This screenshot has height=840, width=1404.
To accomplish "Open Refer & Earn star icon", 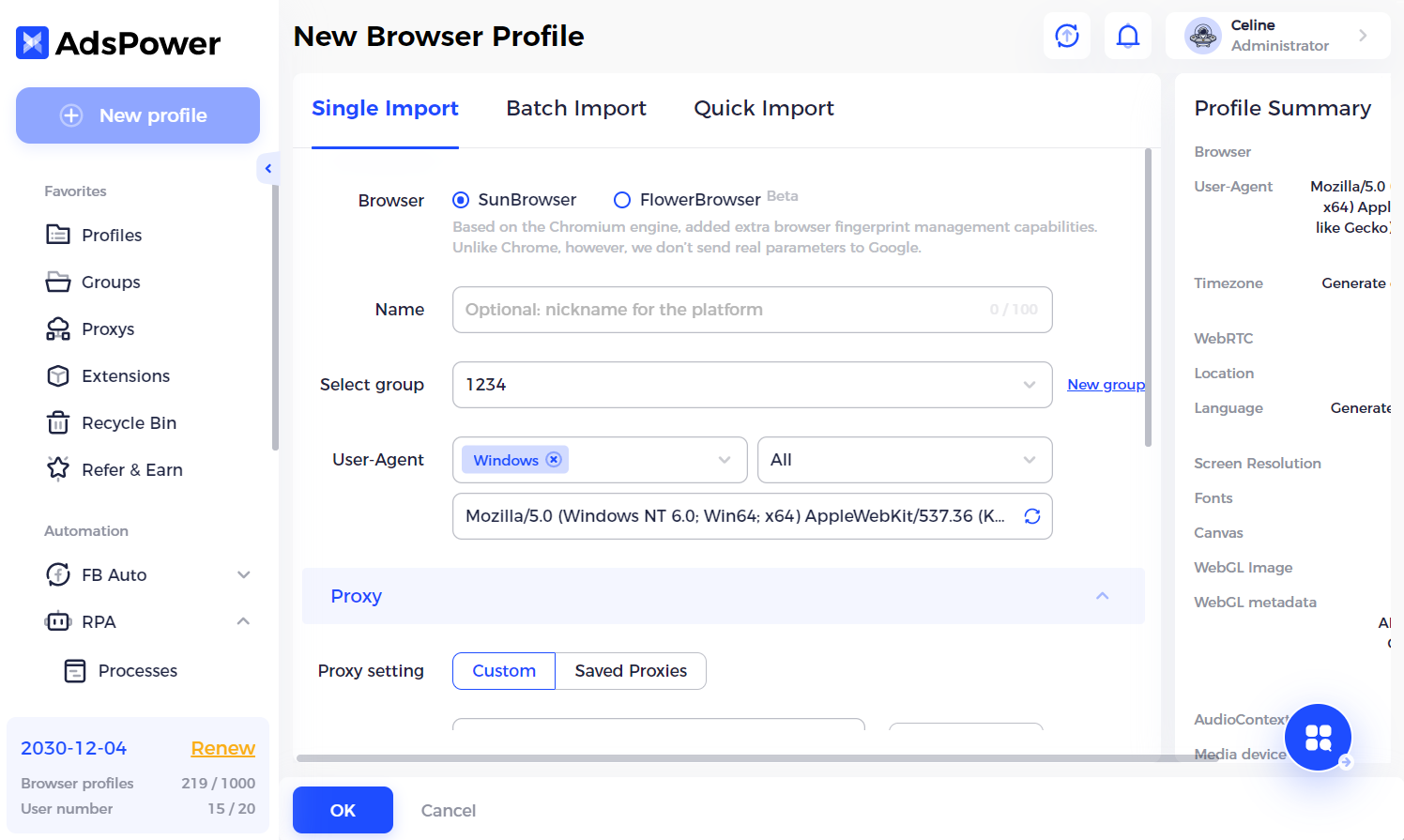I will (x=58, y=468).
